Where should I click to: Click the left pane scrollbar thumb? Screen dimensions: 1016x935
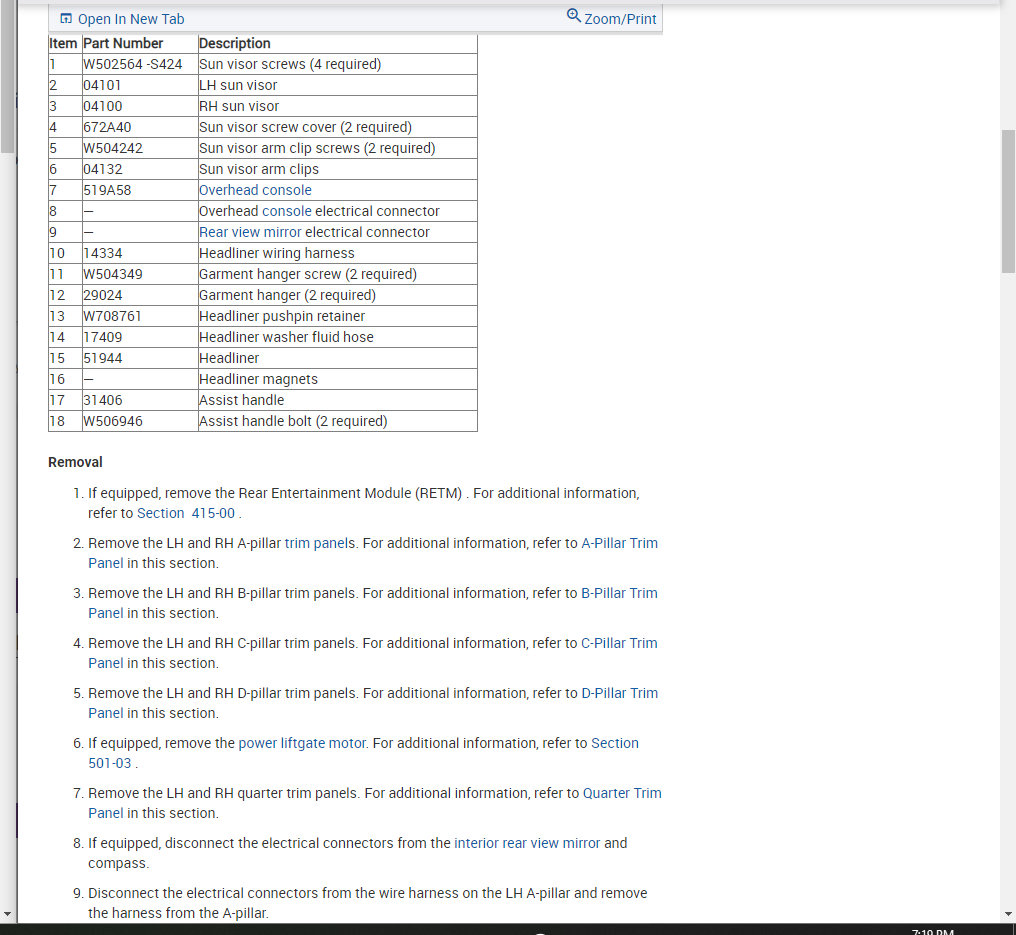[x=7, y=76]
